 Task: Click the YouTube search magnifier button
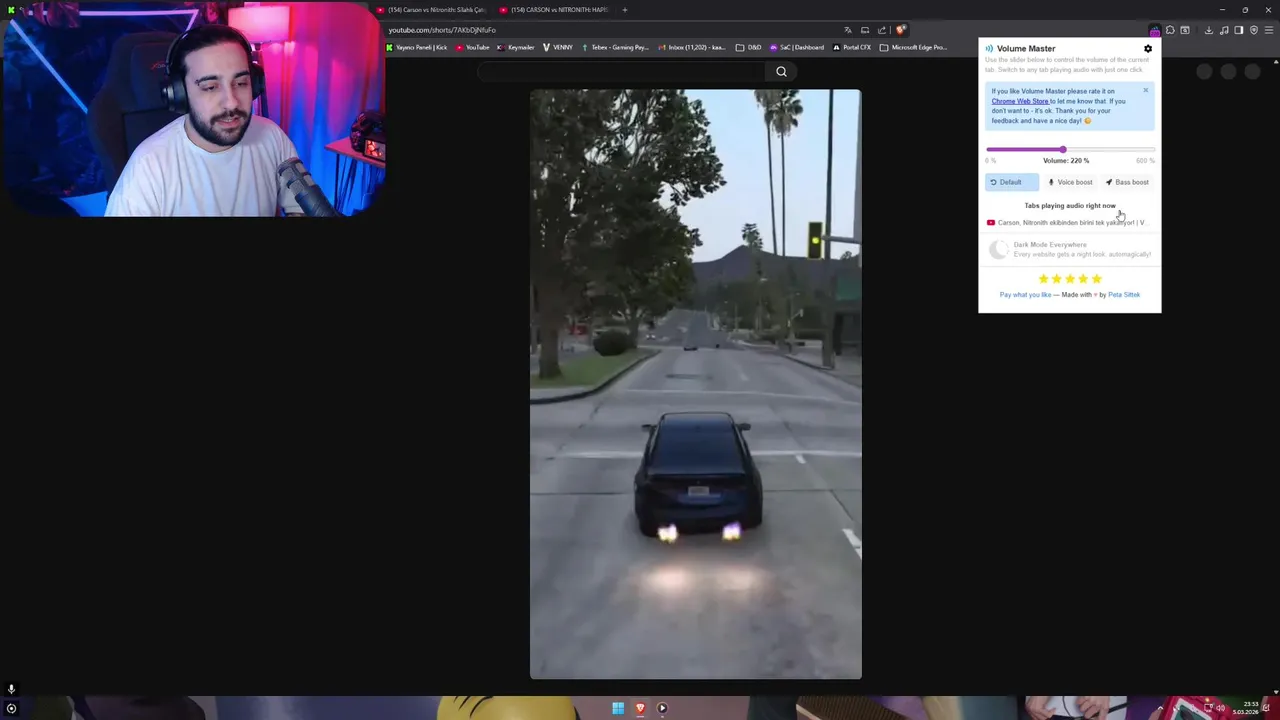click(x=781, y=71)
